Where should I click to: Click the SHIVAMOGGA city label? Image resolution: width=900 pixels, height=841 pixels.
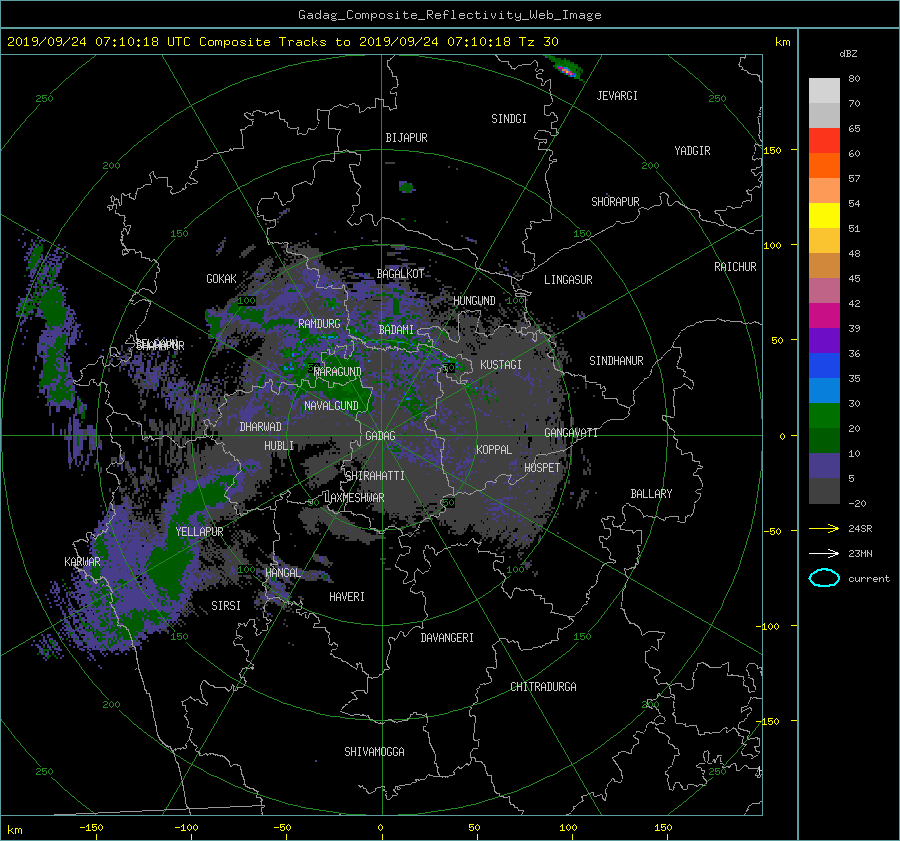tap(374, 752)
